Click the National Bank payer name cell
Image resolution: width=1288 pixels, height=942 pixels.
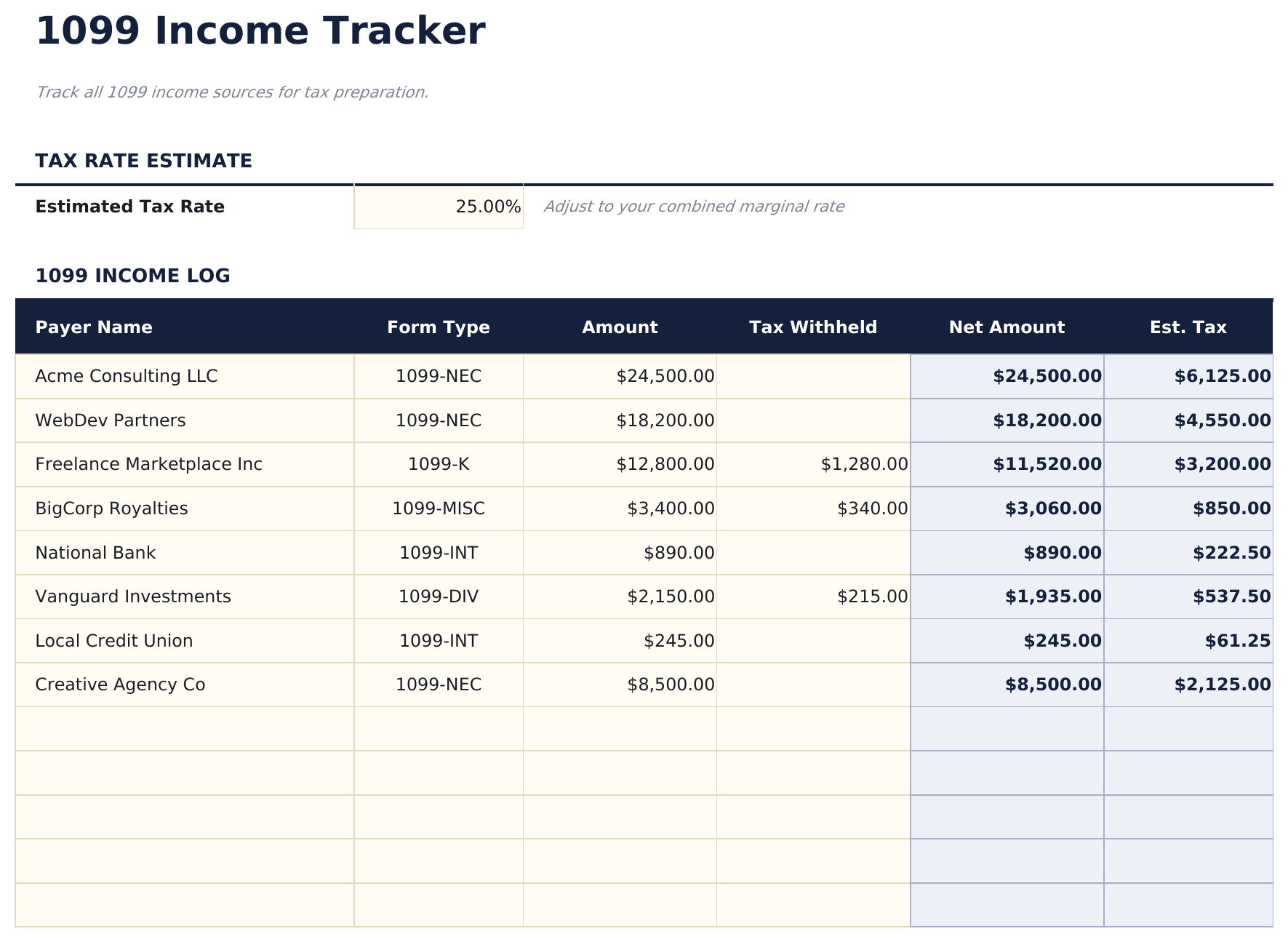coord(95,552)
